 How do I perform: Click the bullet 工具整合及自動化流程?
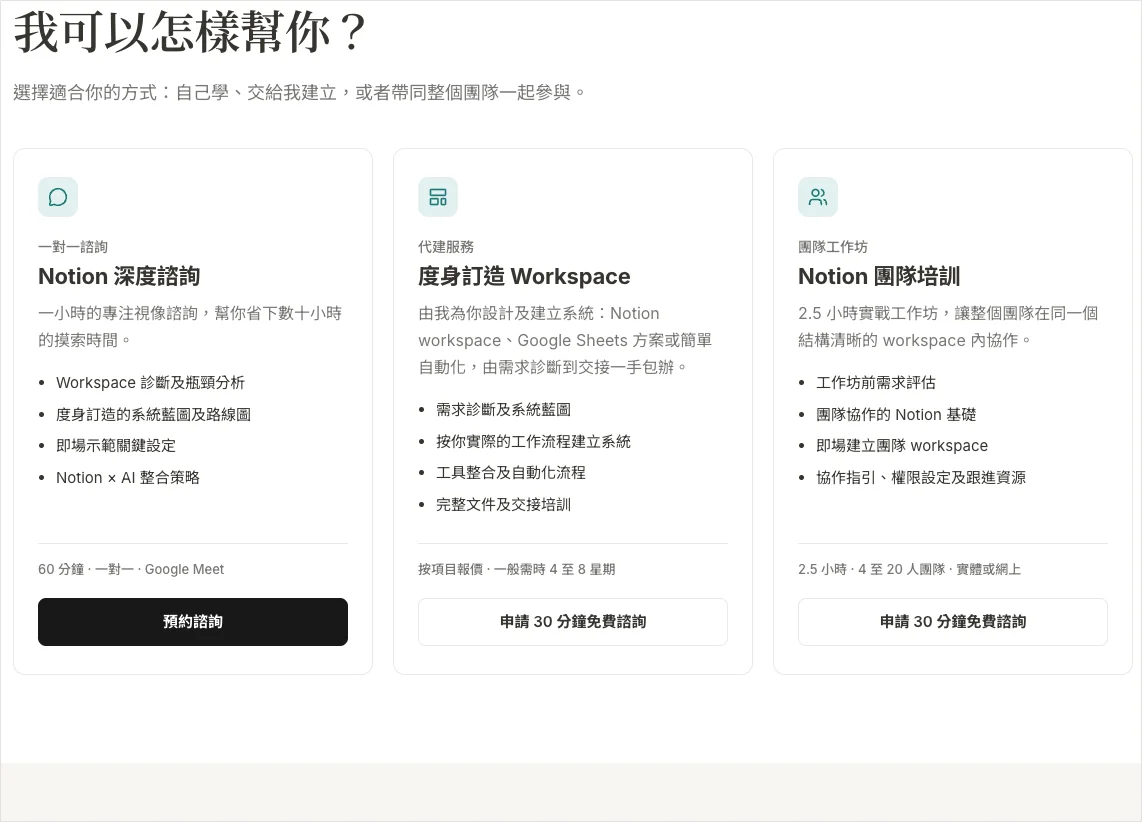pyautogui.click(x=511, y=473)
